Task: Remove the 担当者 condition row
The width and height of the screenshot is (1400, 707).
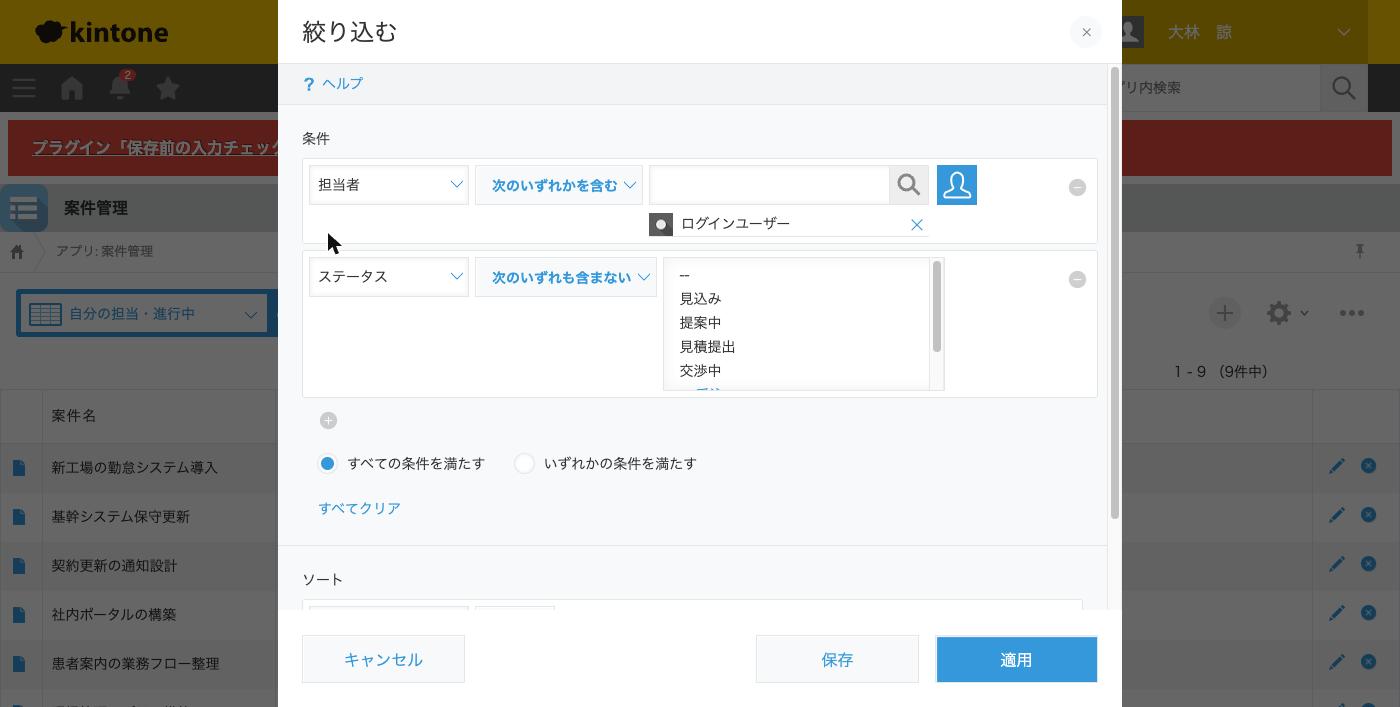Action: [1077, 187]
